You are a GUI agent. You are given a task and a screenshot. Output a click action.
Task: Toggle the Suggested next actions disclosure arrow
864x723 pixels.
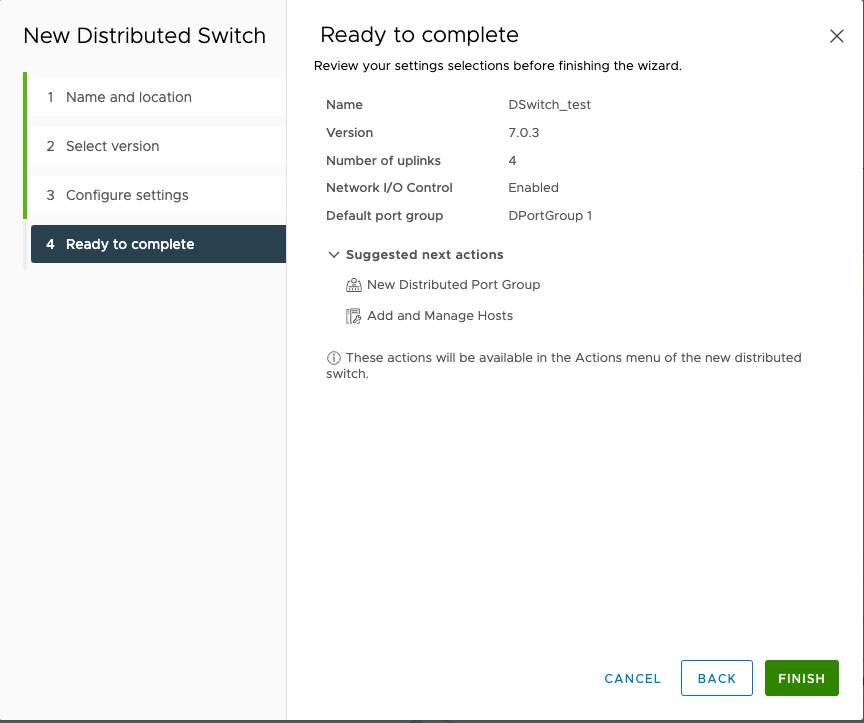(334, 254)
